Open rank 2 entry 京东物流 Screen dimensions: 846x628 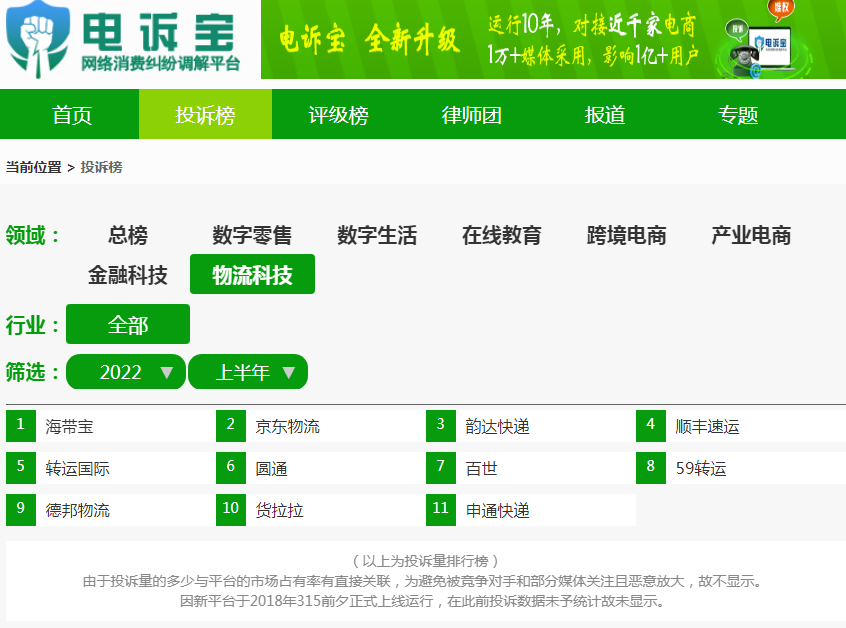coord(288,427)
